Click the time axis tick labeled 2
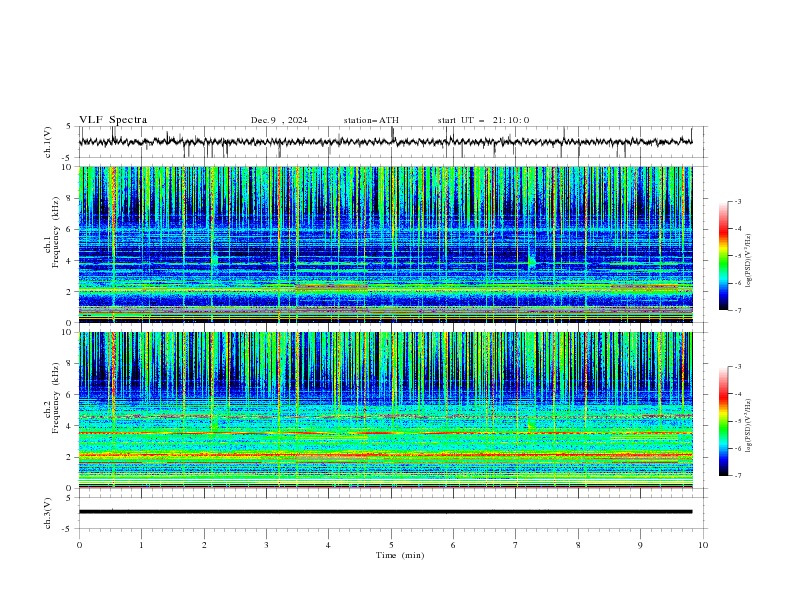This screenshot has width=792, height=612. click(x=204, y=545)
